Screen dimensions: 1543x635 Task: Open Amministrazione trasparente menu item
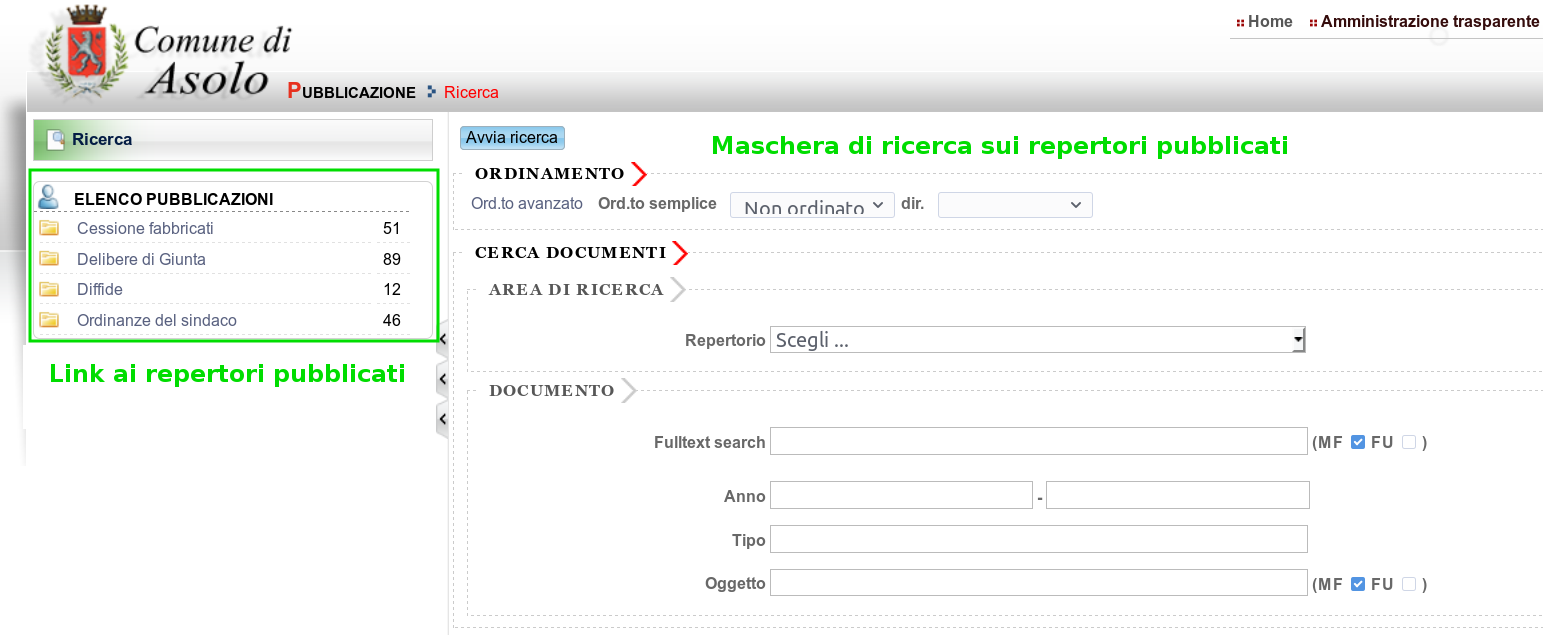(x=1429, y=21)
